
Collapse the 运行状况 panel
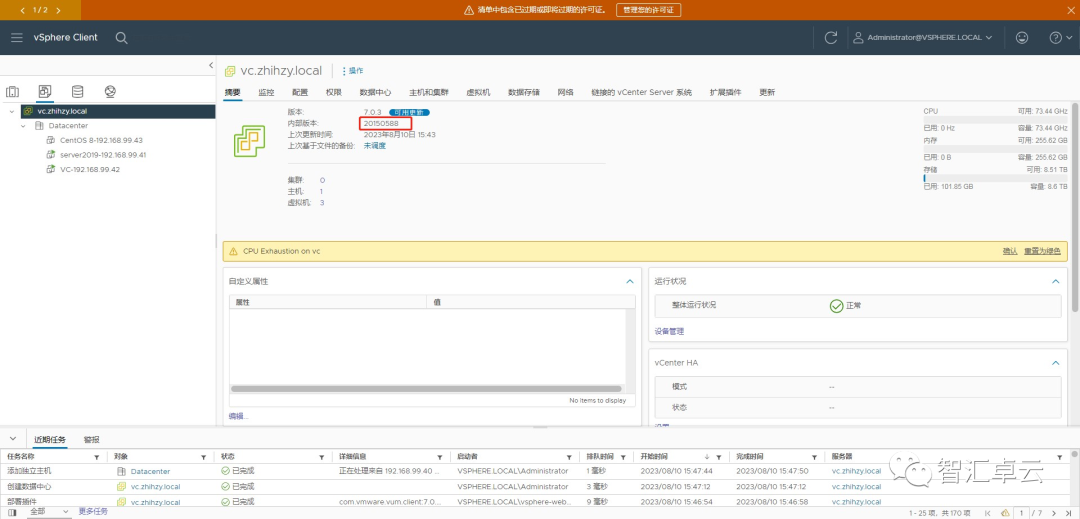click(x=1055, y=282)
